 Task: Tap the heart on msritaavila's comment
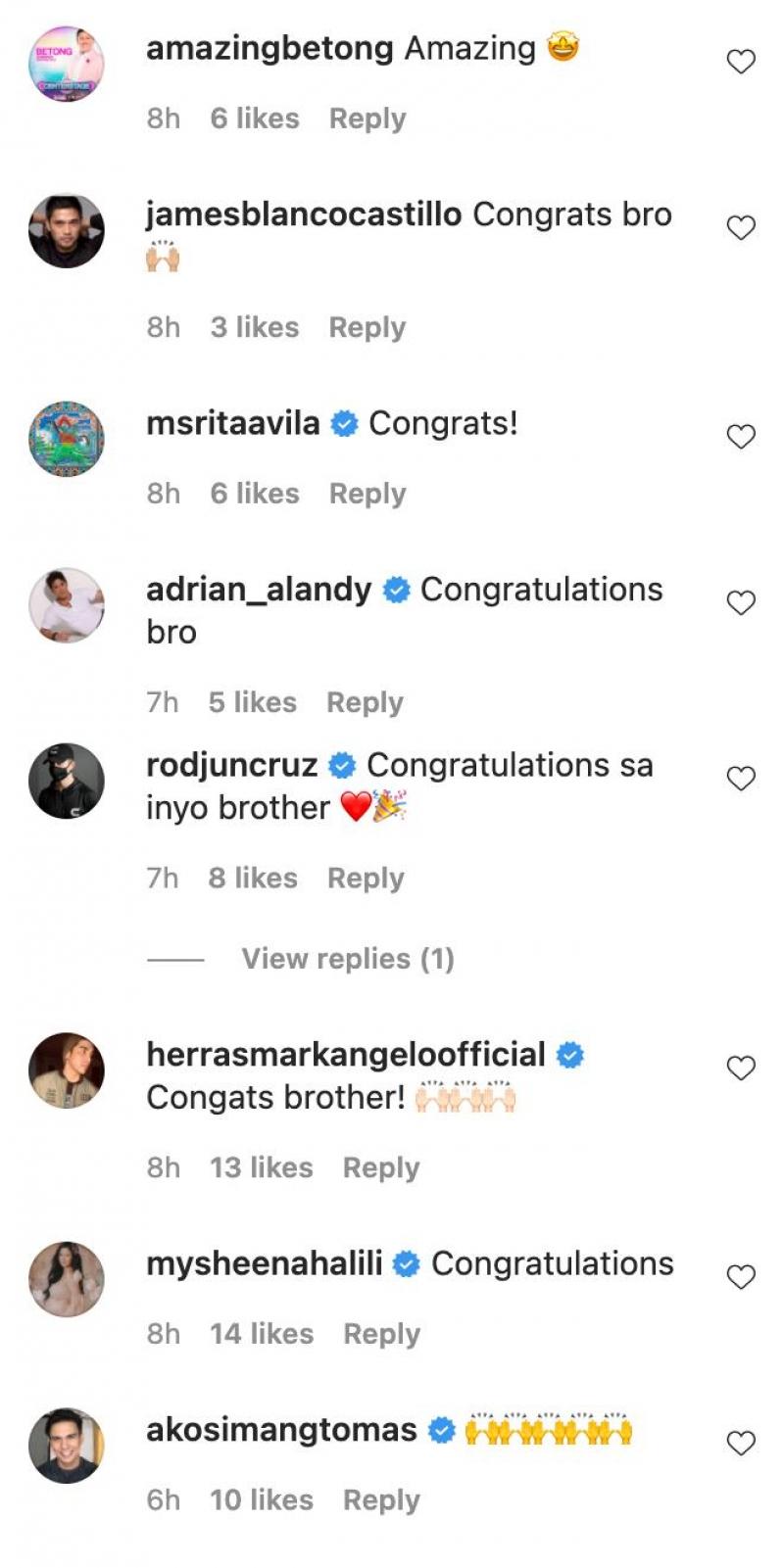coord(741,436)
